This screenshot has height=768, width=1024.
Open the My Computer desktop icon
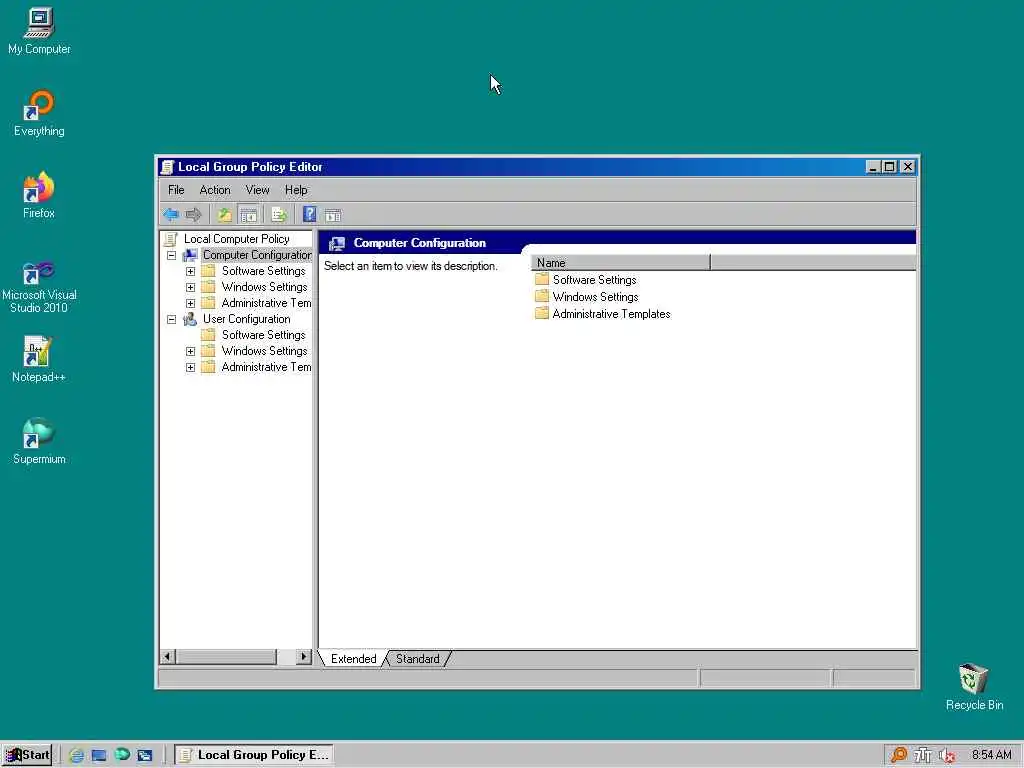[x=39, y=31]
